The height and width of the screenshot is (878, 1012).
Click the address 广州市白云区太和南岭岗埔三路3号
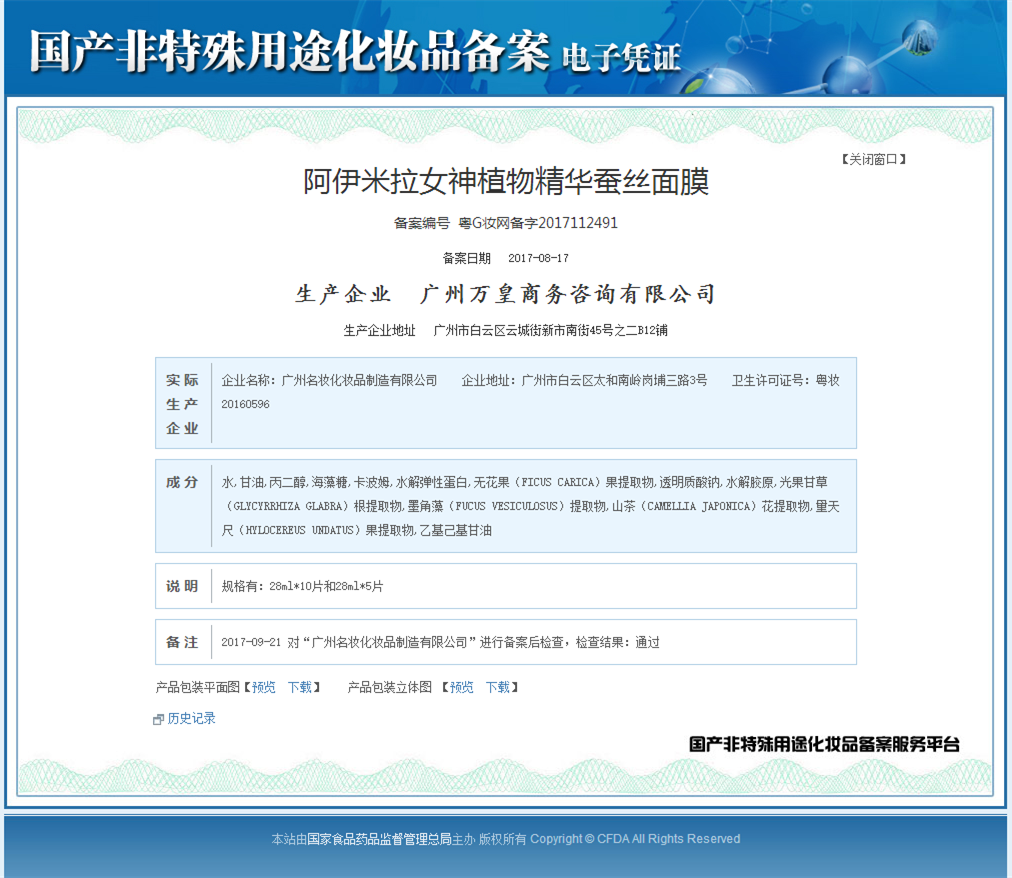coord(614,380)
